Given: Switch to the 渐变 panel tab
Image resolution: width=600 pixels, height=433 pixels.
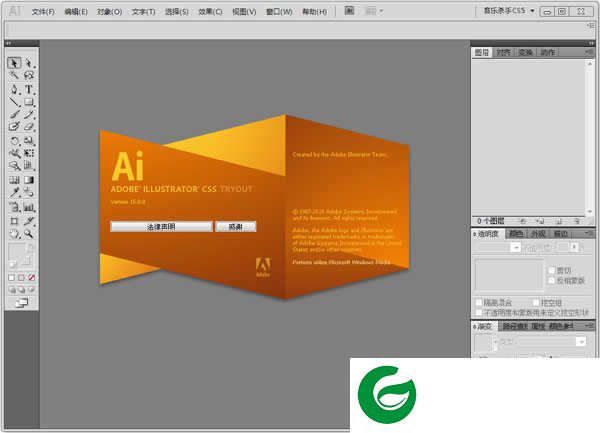Looking at the screenshot, I should click(484, 327).
